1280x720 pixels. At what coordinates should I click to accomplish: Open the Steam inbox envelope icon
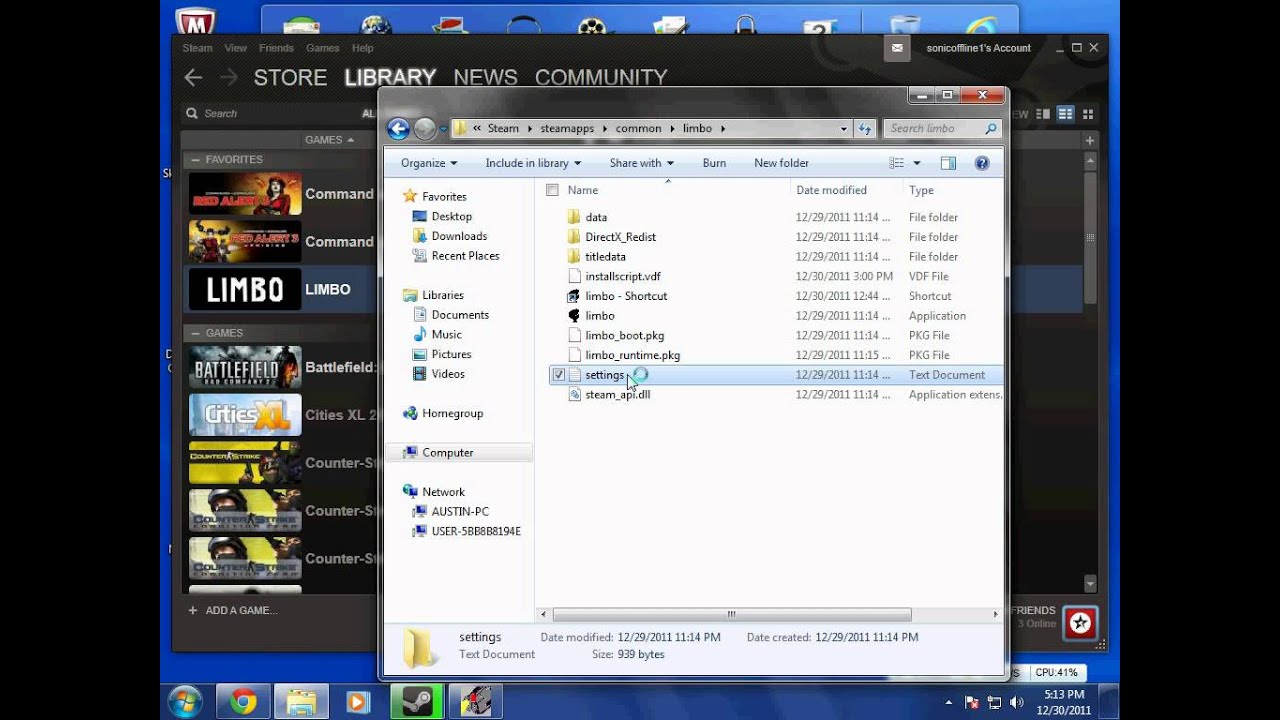(x=897, y=48)
